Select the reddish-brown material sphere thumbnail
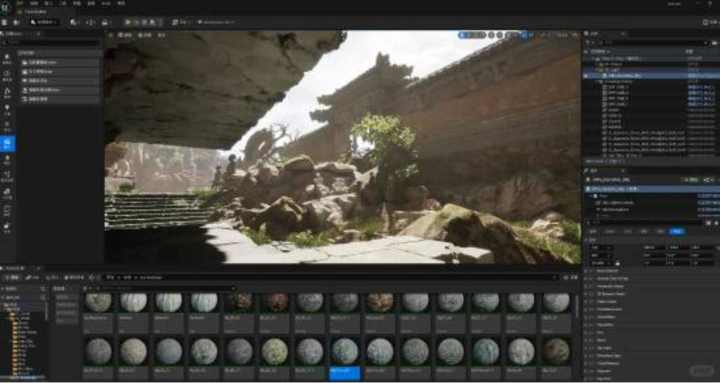The height and width of the screenshot is (383, 720). pos(276,302)
